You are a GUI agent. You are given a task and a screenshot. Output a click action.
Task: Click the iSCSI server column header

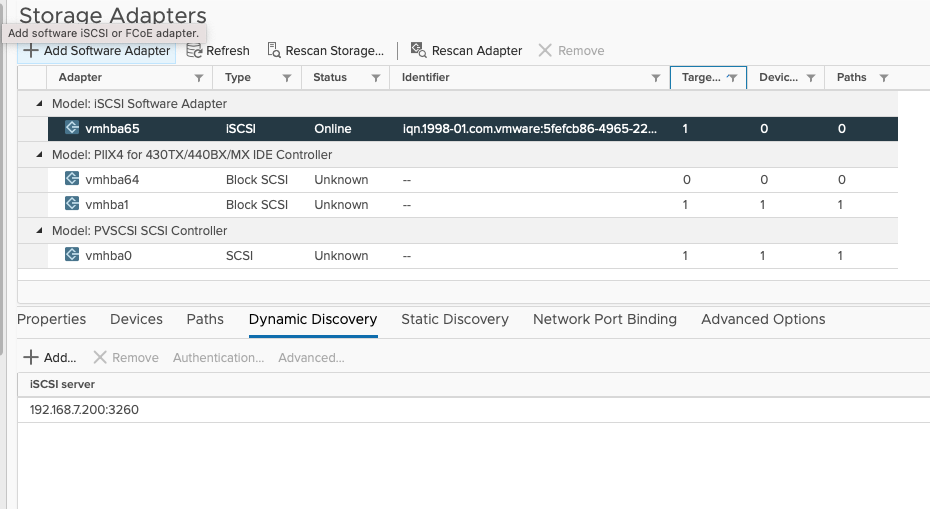[62, 384]
